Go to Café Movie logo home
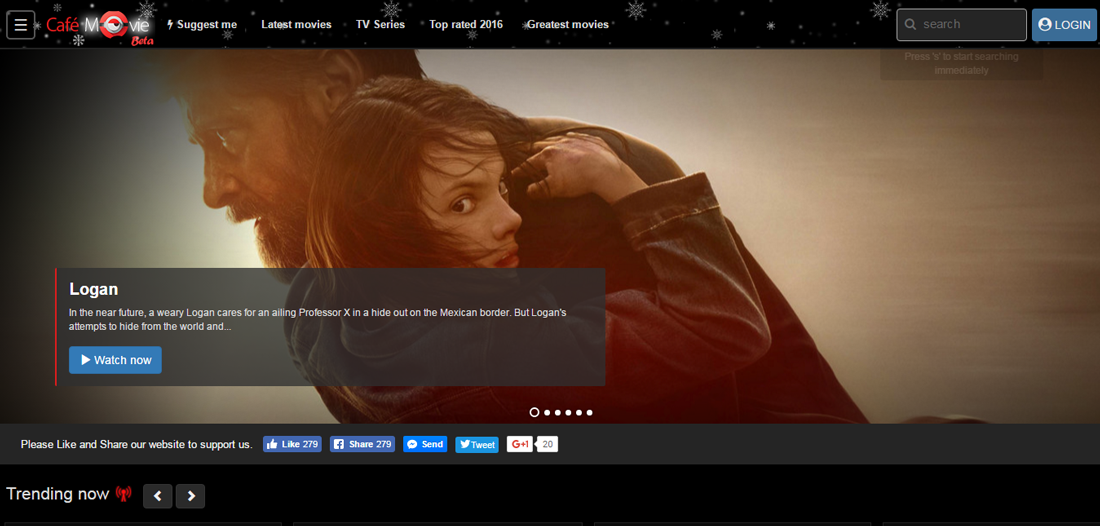The width and height of the screenshot is (1100, 526). point(99,28)
